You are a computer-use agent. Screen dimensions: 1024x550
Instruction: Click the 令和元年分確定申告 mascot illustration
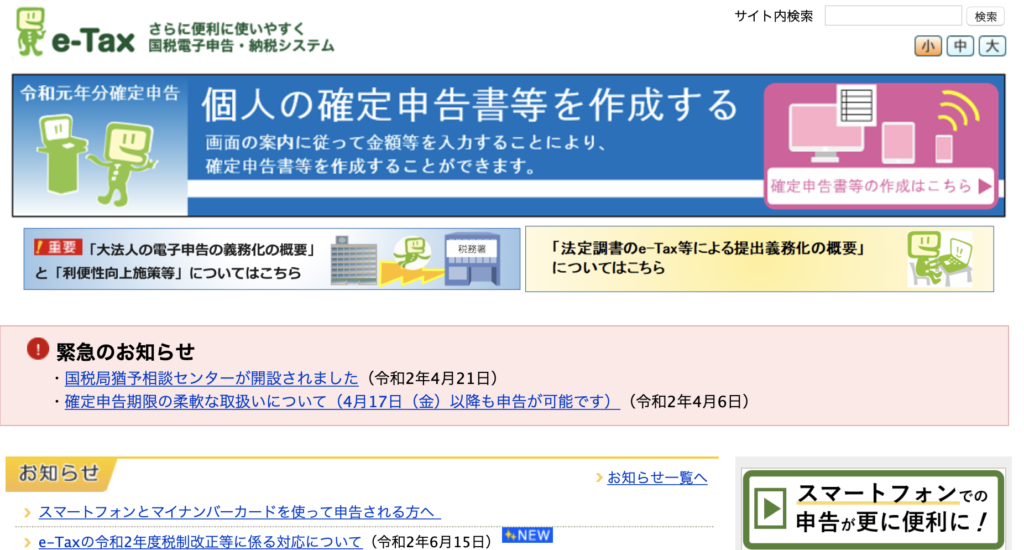pos(98,159)
